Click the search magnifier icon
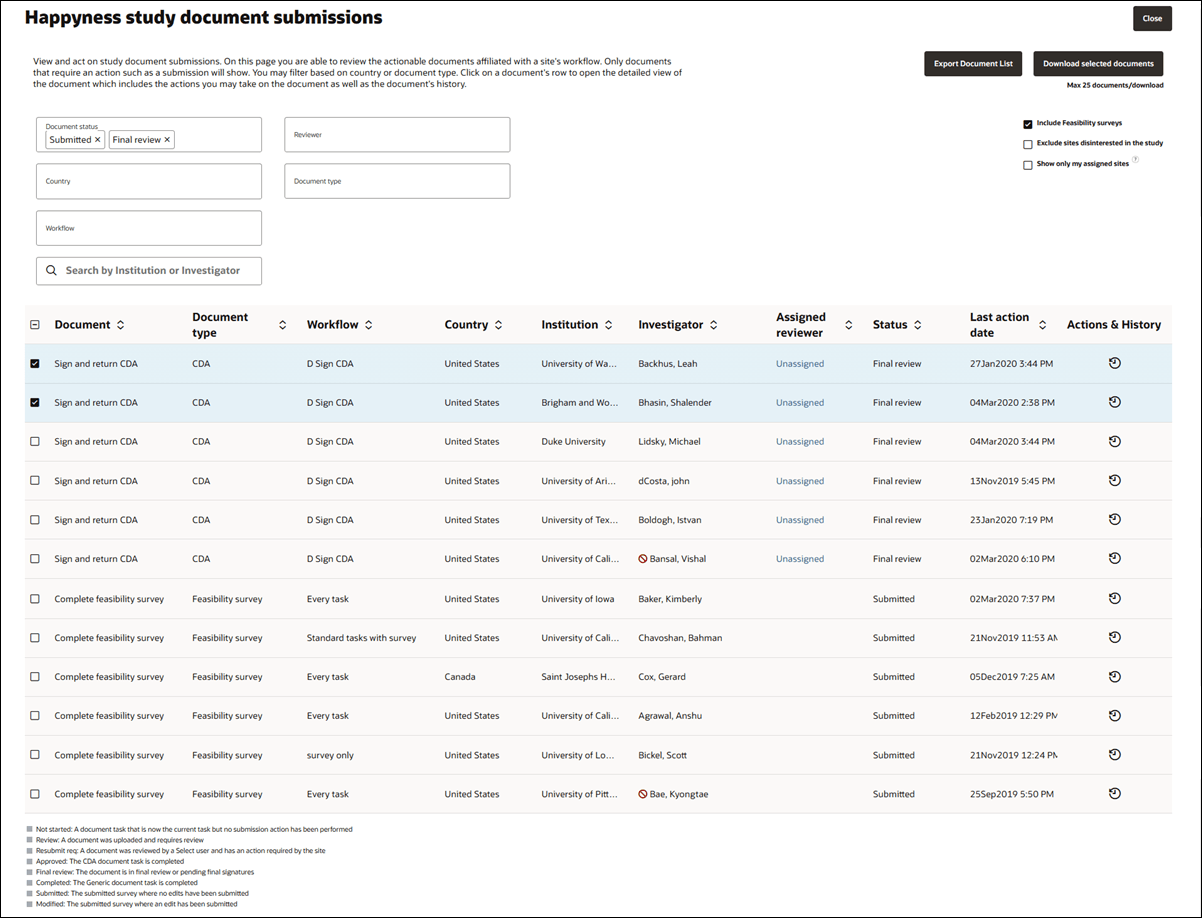This screenshot has width=1202, height=918. pyautogui.click(x=51, y=270)
